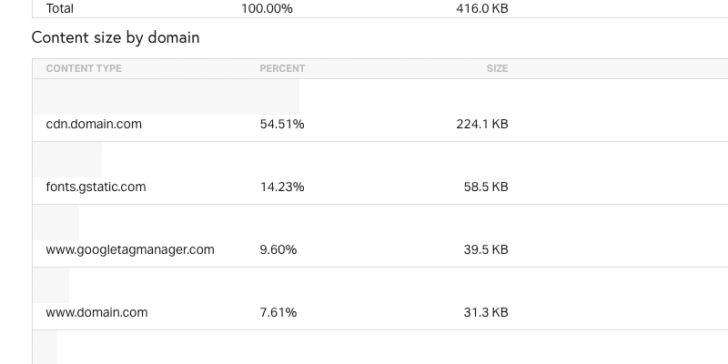Click the Content size by domain heading
Viewport: 728px width, 364px height.
[x=116, y=38]
